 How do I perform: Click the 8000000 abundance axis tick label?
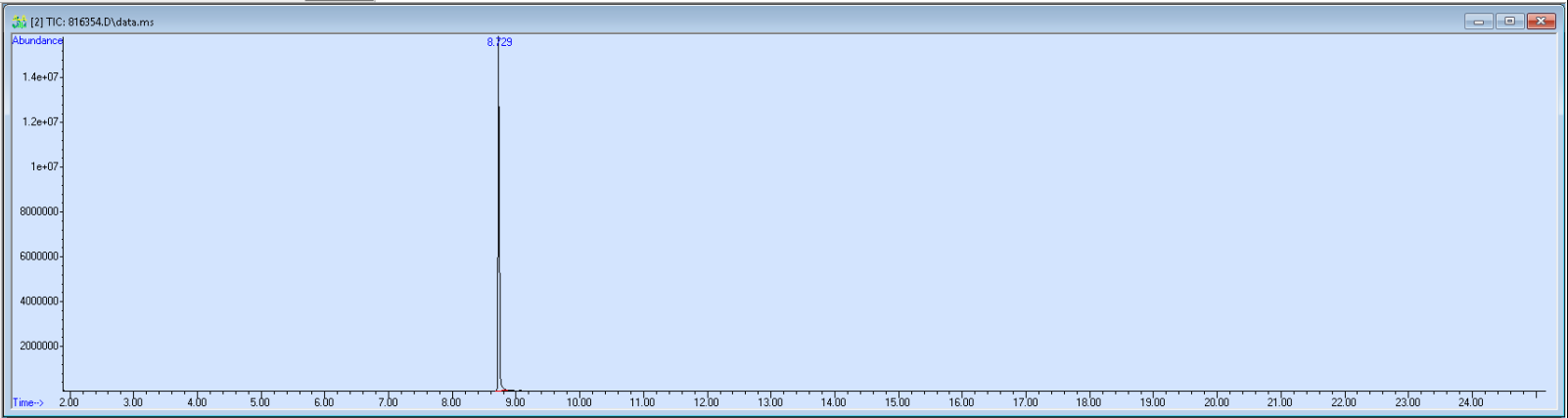(39, 211)
